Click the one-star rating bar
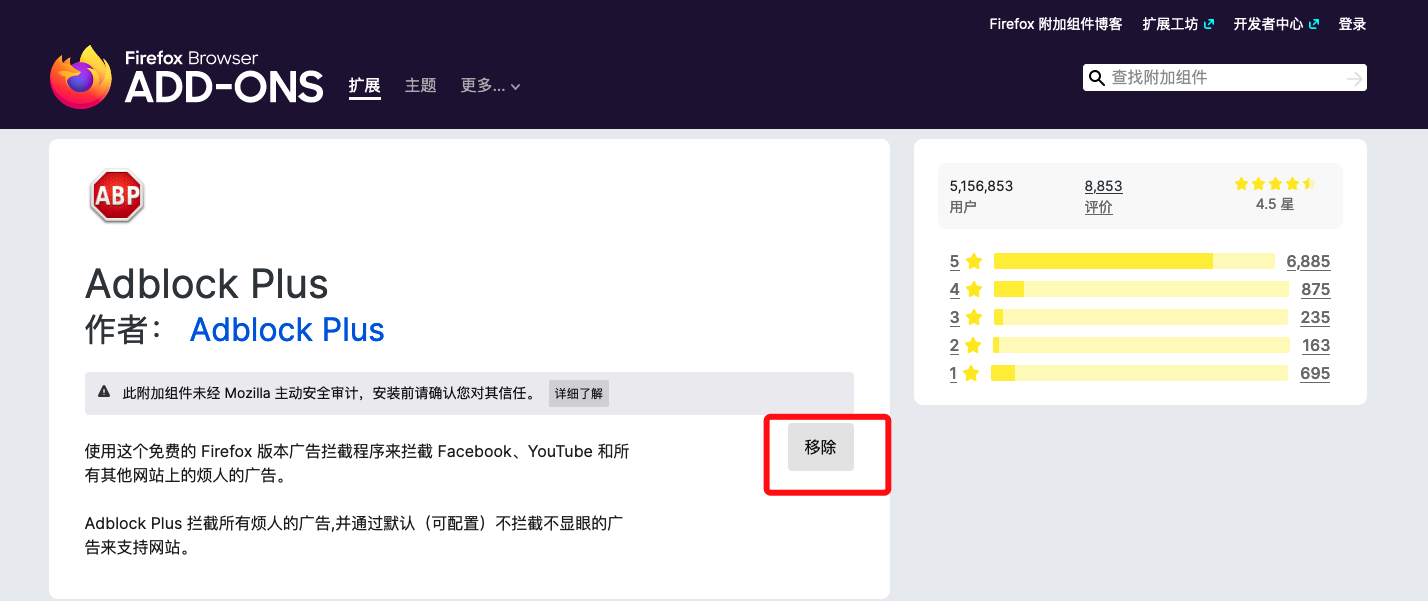Viewport: 1428px width, 601px height. (x=1139, y=373)
